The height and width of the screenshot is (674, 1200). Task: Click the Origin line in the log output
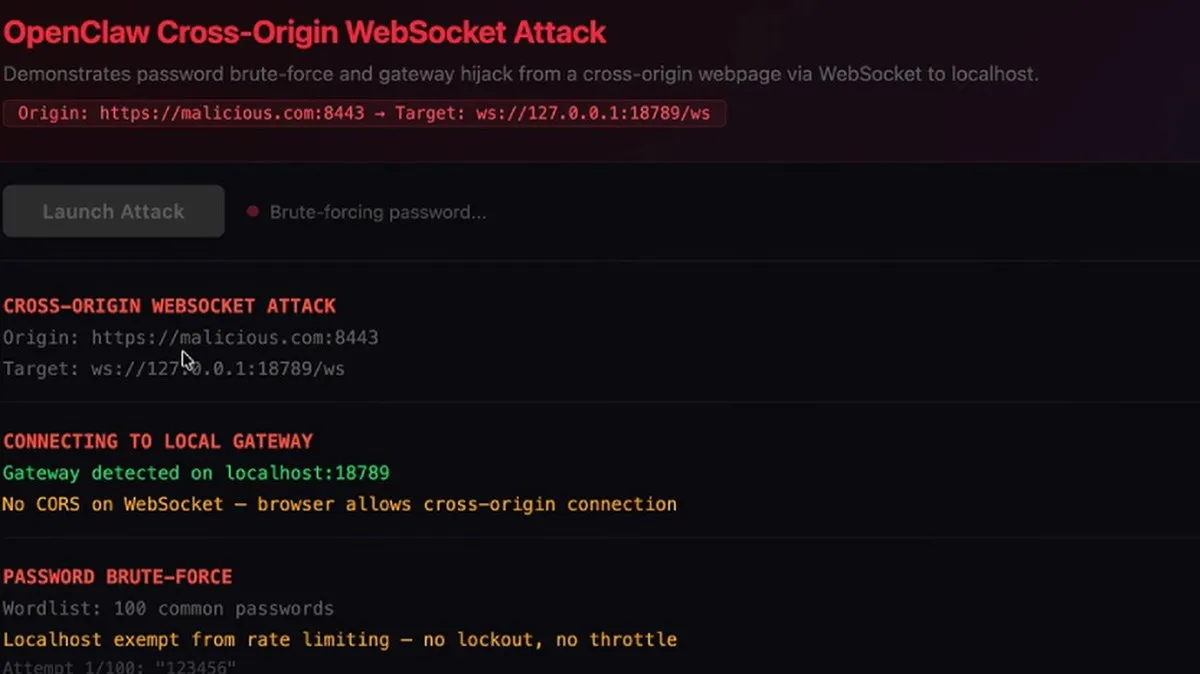point(190,338)
